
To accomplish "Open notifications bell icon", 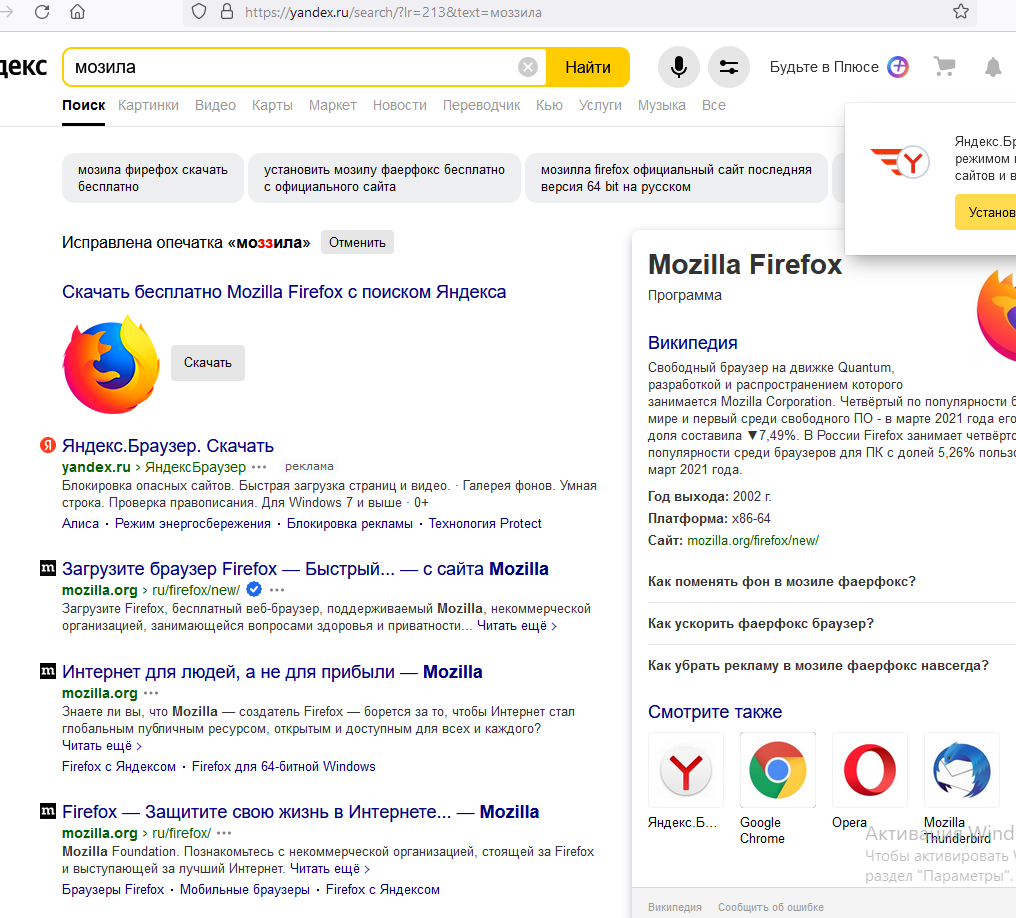I will [993, 67].
